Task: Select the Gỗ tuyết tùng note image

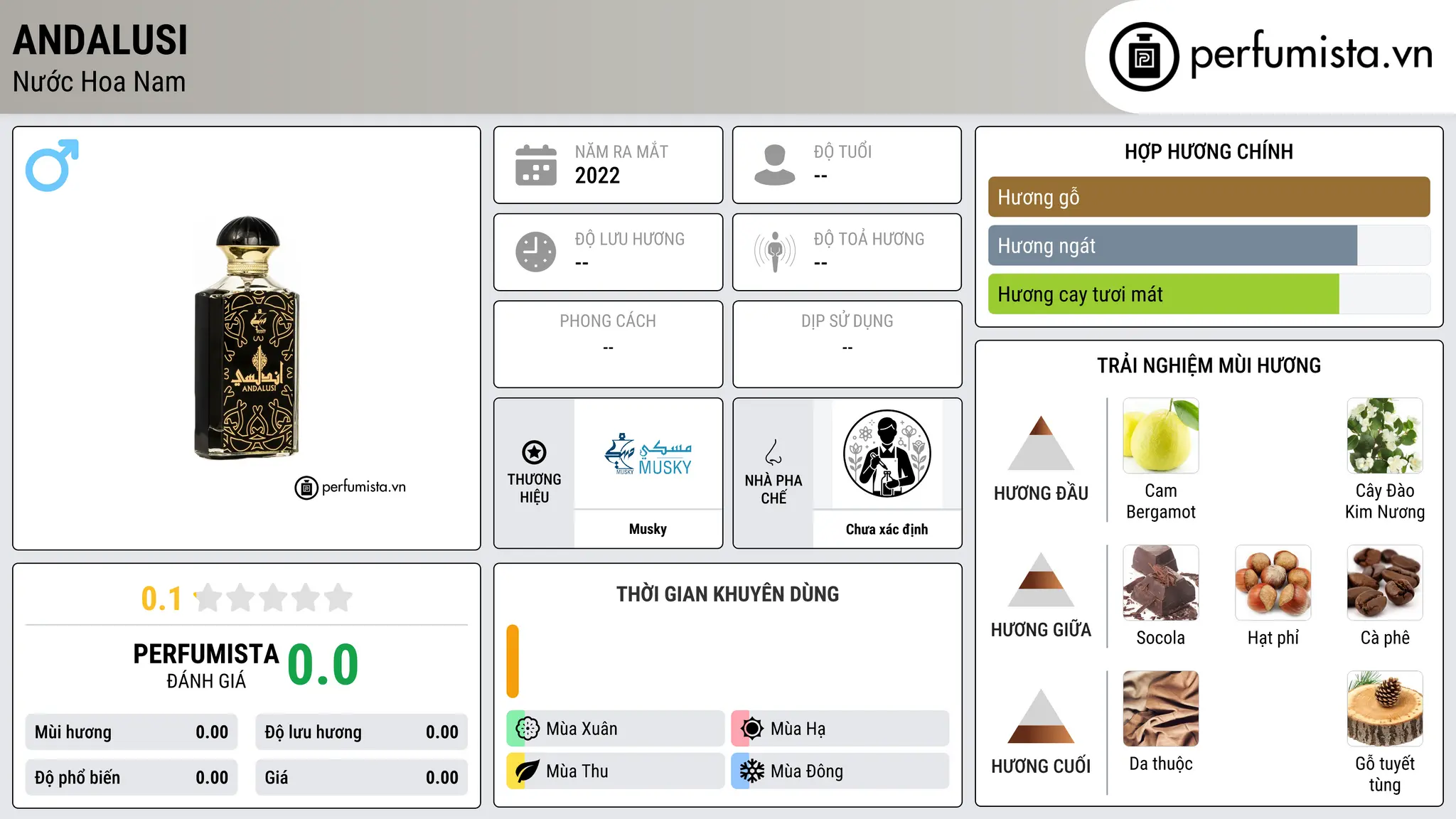Action: click(1385, 709)
